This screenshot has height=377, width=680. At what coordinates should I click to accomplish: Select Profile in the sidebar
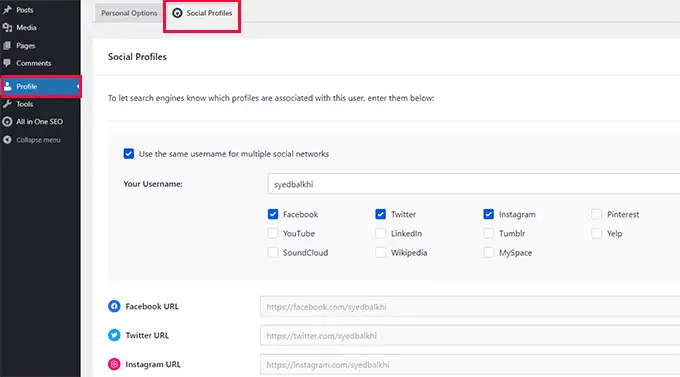[x=40, y=86]
